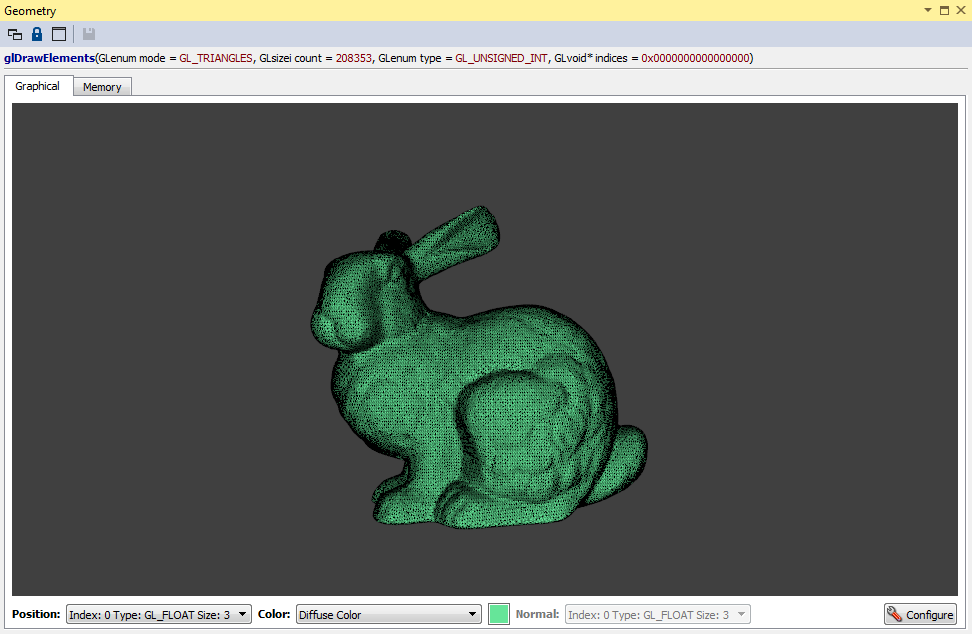
Task: Switch to the Graphical tab
Action: click(38, 86)
